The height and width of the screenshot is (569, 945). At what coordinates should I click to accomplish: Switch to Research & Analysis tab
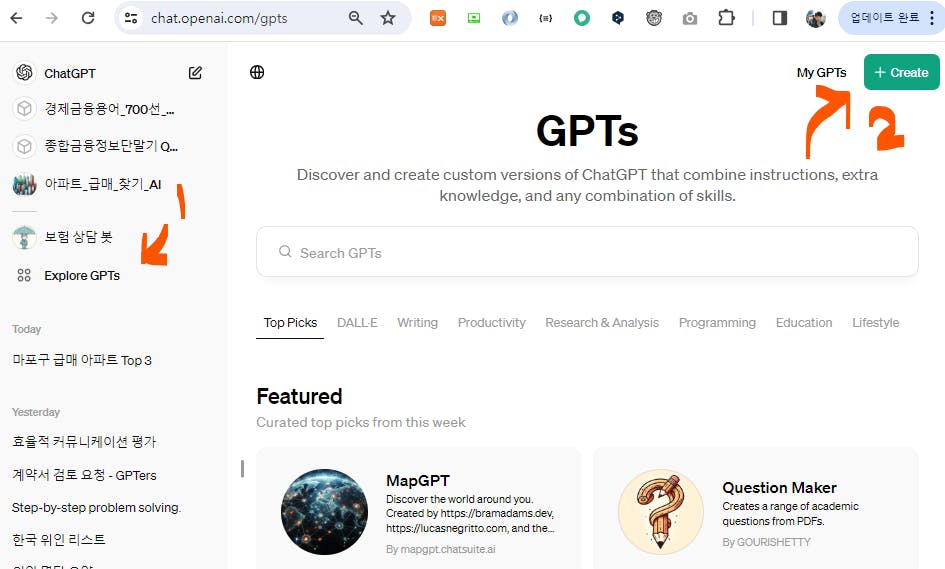coord(602,323)
